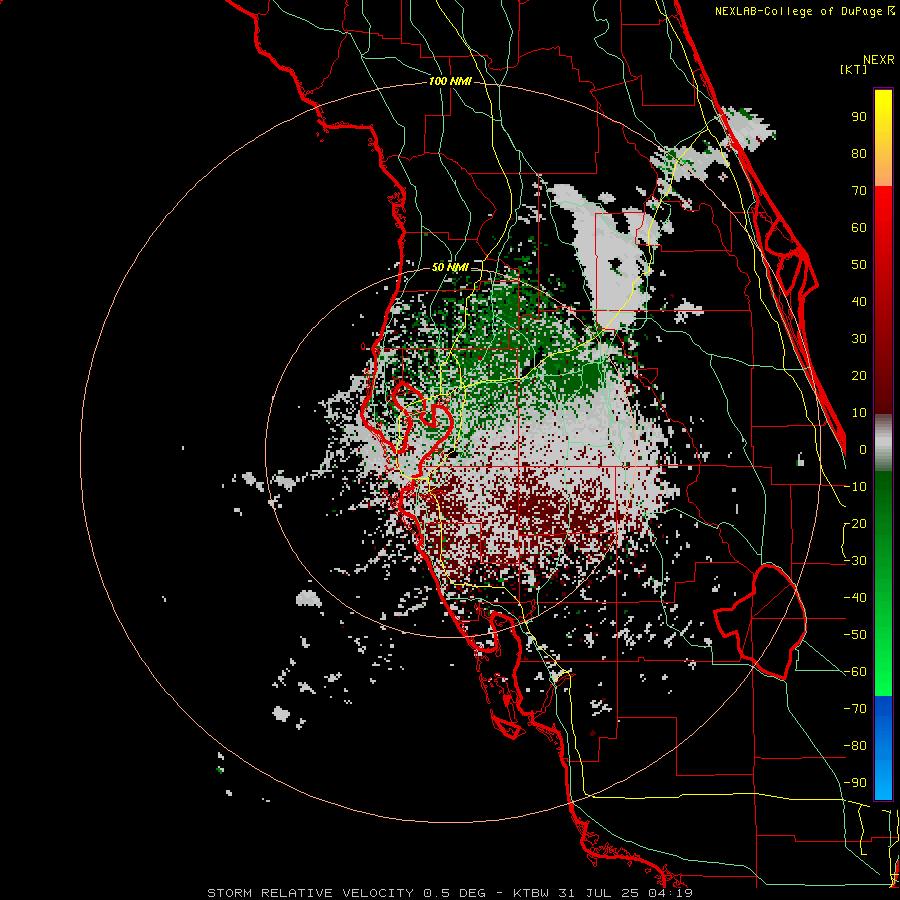The height and width of the screenshot is (900, 900).
Task: Click the positive 50 knot scale label
Action: 859,265
